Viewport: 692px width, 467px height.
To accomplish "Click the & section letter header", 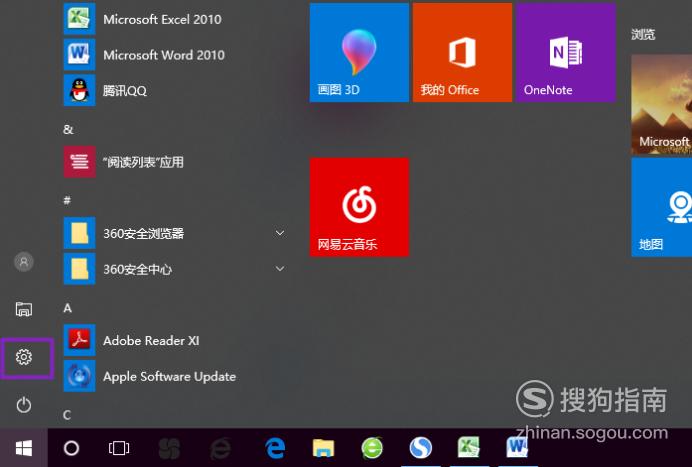I will 68,129.
